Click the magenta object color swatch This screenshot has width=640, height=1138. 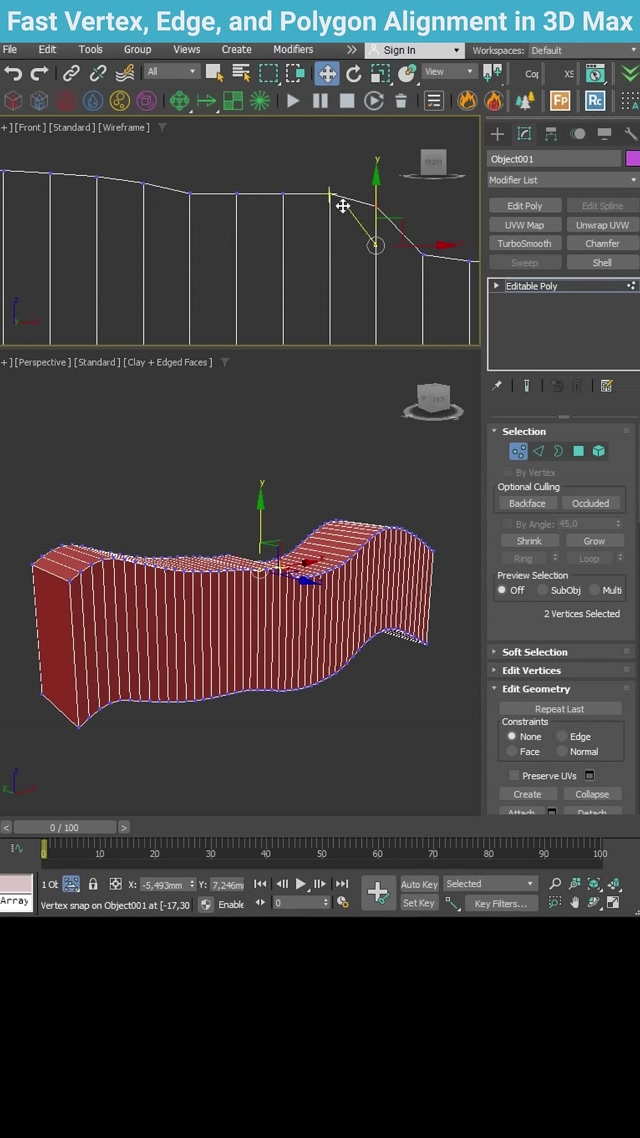pos(632,159)
